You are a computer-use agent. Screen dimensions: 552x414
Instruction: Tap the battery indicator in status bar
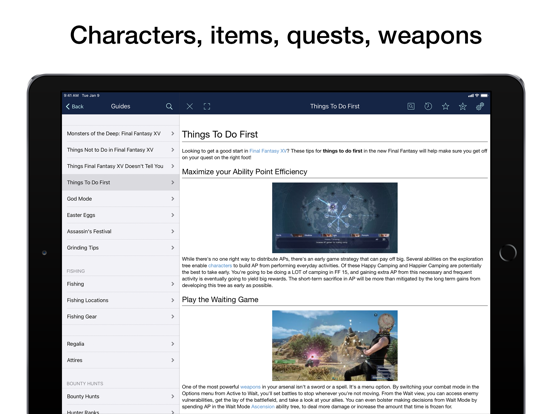485,95
